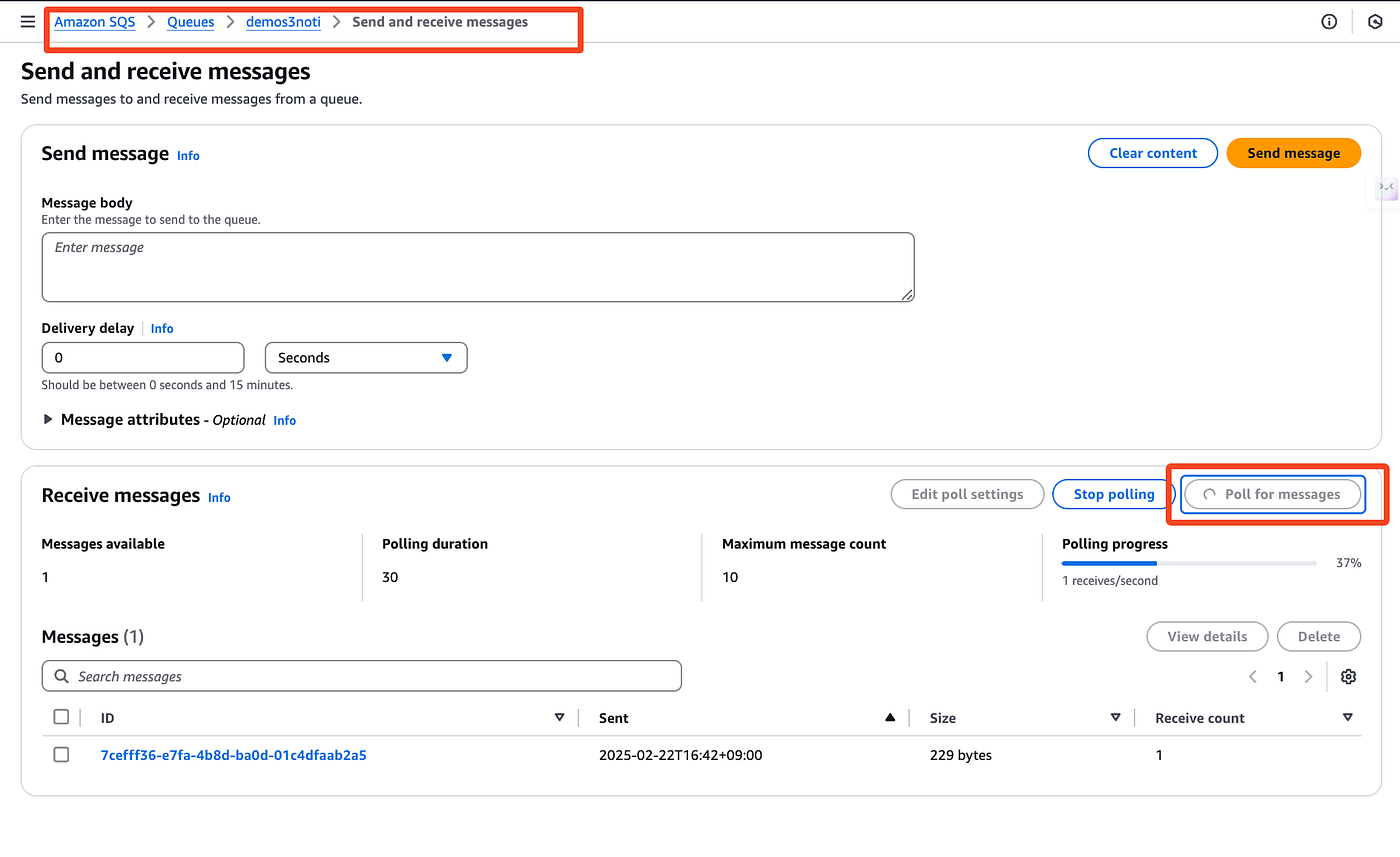Open the hamburger navigation menu
Viewport: 1400px width, 857px height.
tap(28, 22)
